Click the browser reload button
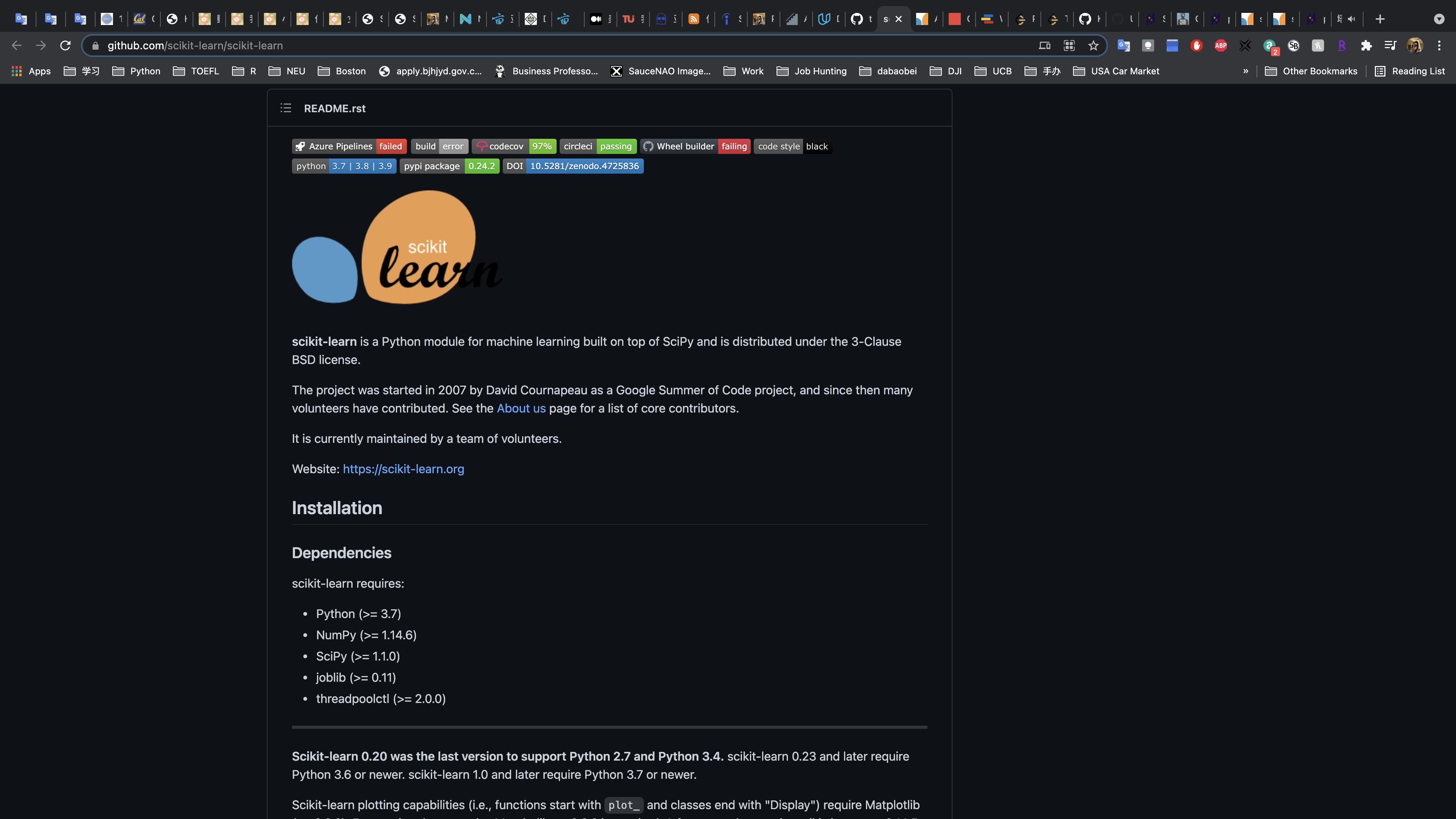The width and height of the screenshot is (1456, 819). (x=66, y=45)
